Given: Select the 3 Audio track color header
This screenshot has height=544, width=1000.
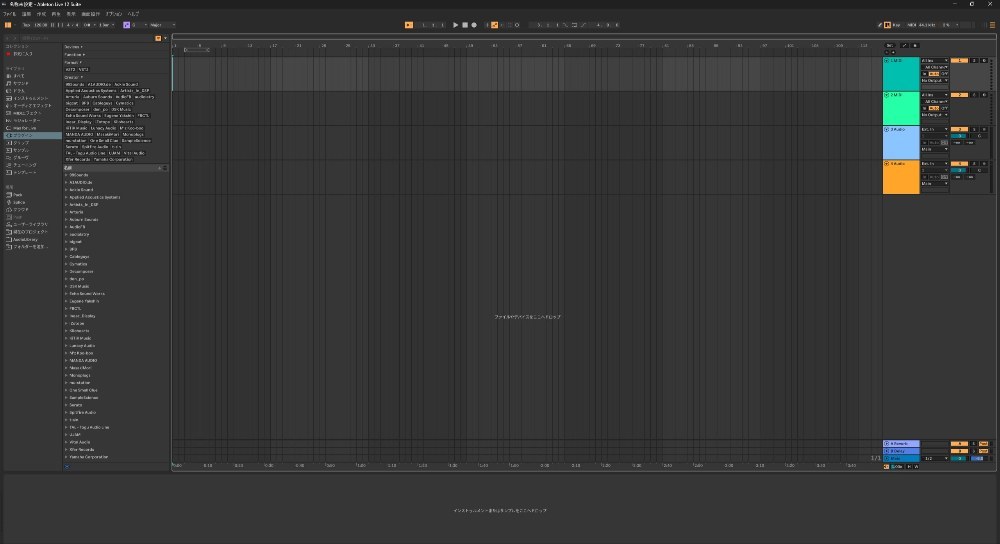Looking at the screenshot, I should 901,143.
